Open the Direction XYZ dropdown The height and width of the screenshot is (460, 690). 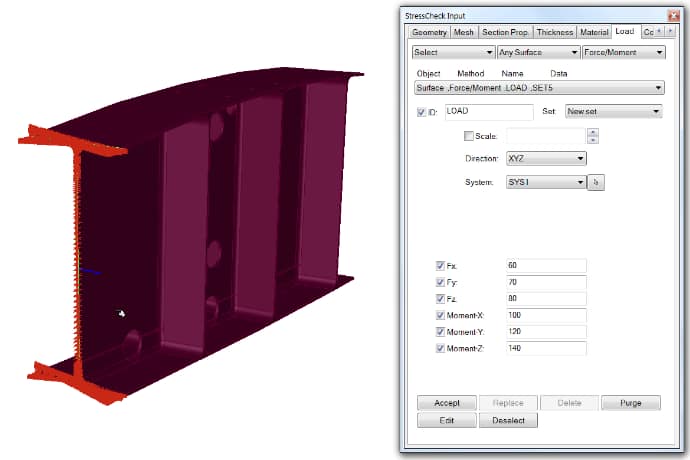(x=545, y=158)
